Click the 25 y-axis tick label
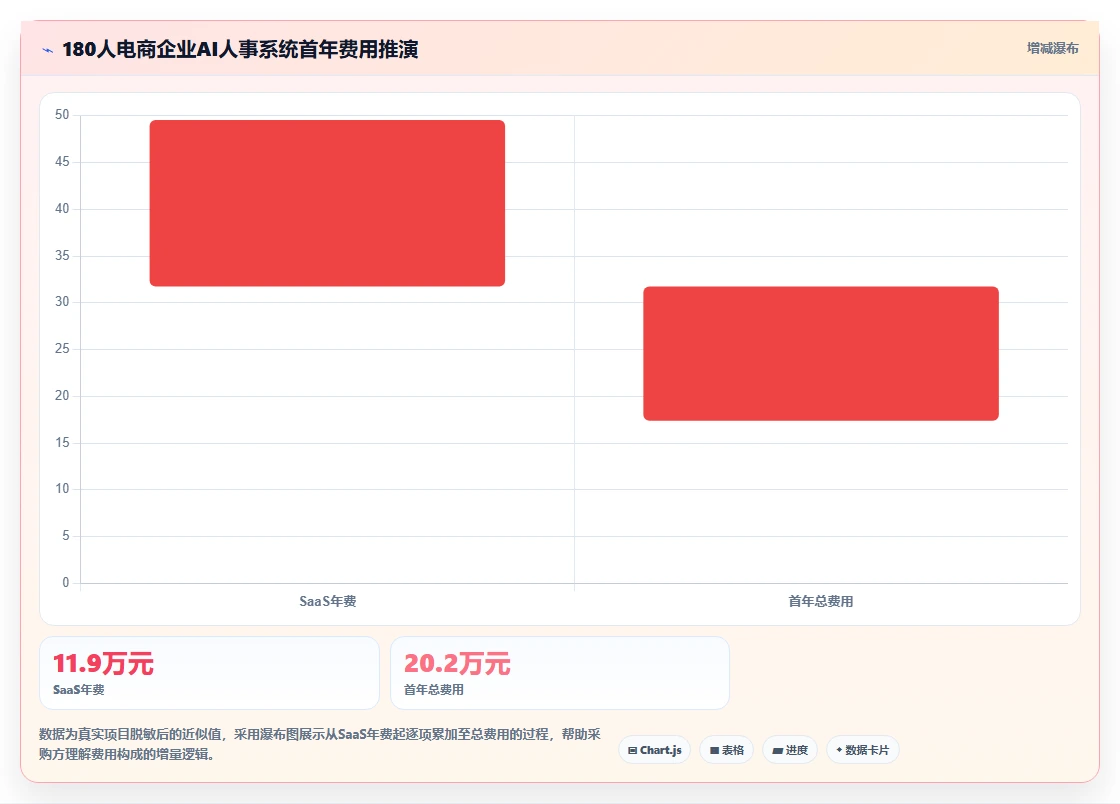This screenshot has width=1120, height=804. 62,348
